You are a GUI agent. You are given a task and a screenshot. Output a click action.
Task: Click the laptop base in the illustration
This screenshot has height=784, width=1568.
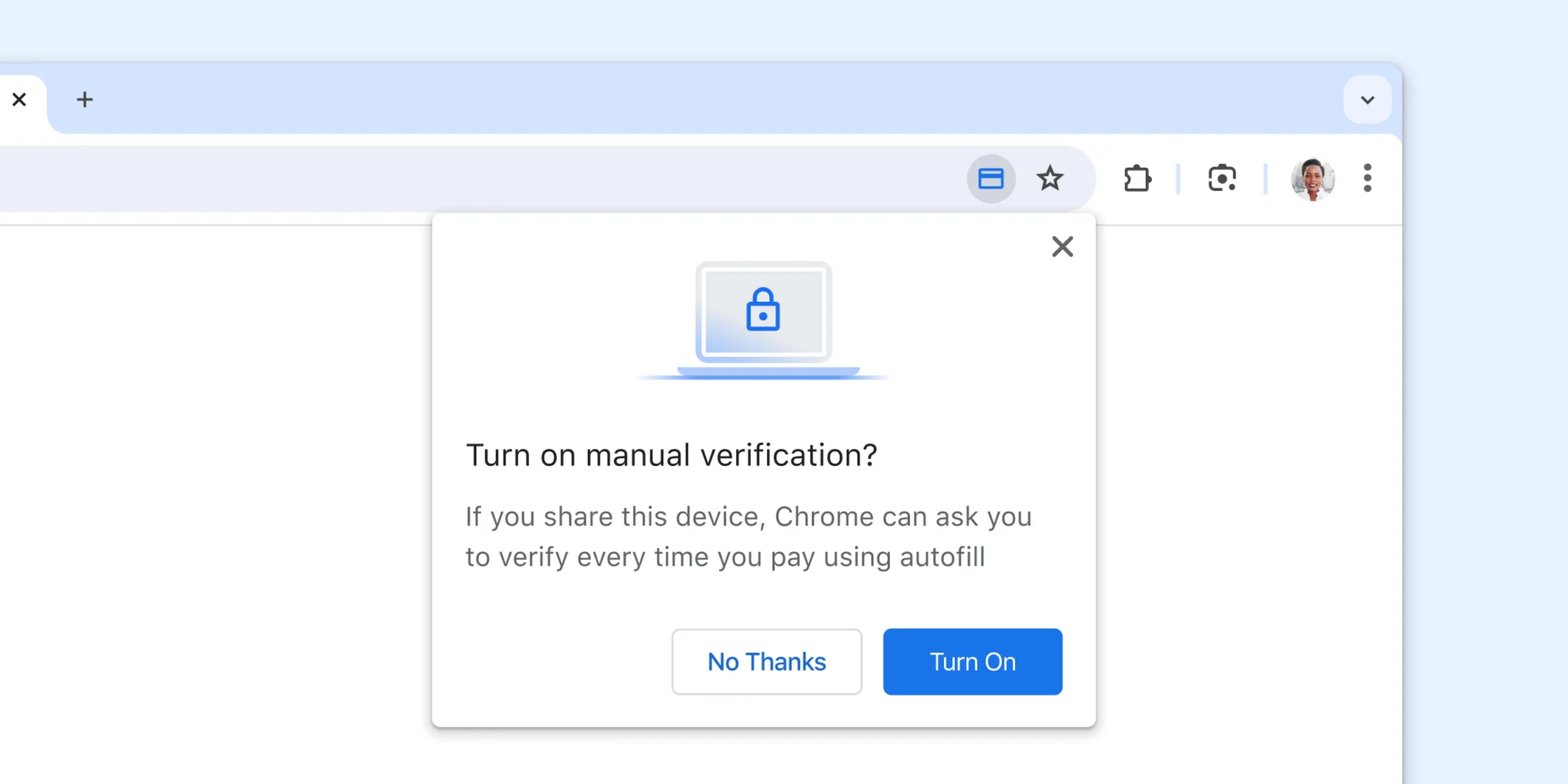pyautogui.click(x=768, y=372)
